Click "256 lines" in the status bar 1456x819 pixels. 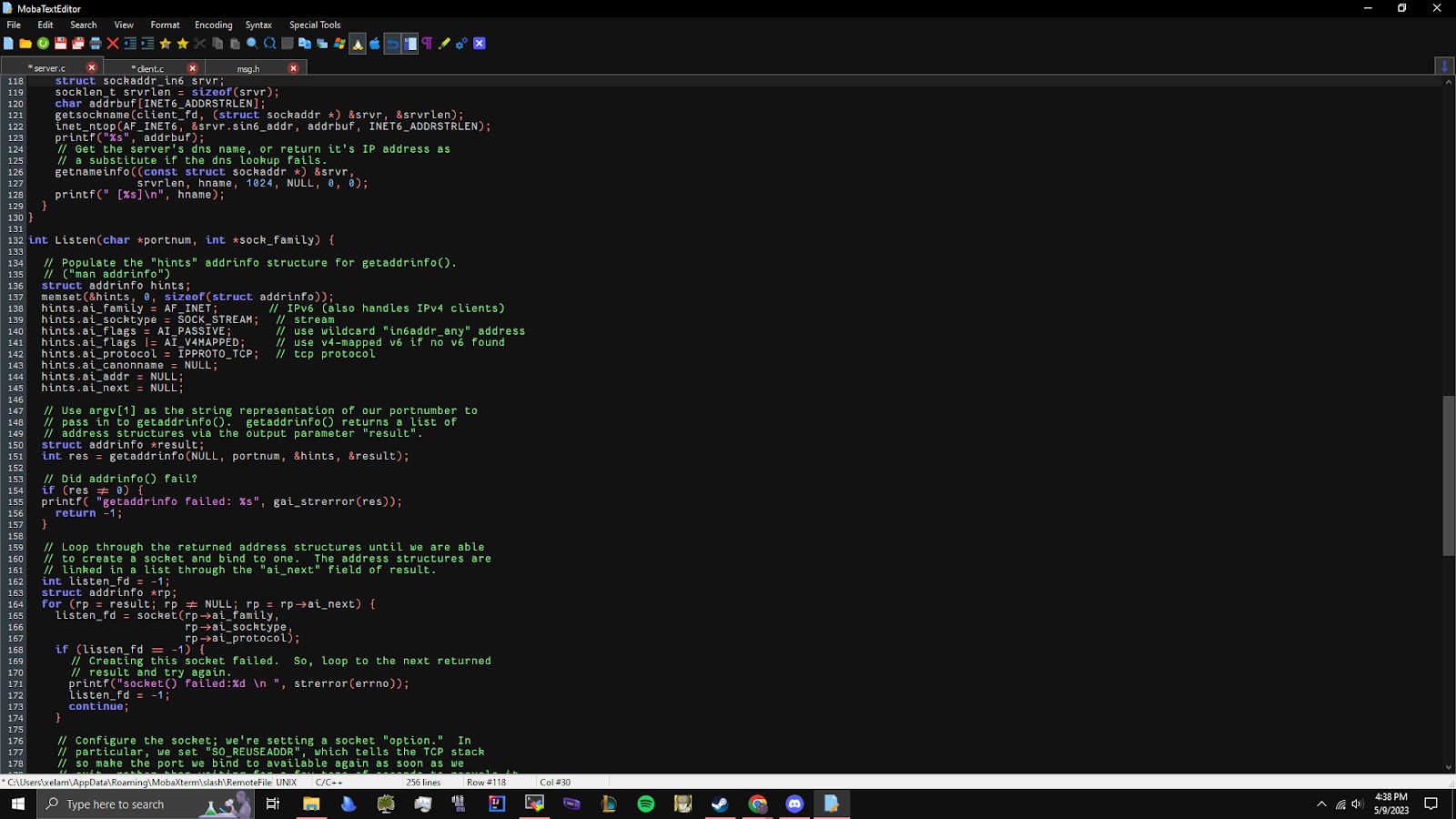click(423, 783)
